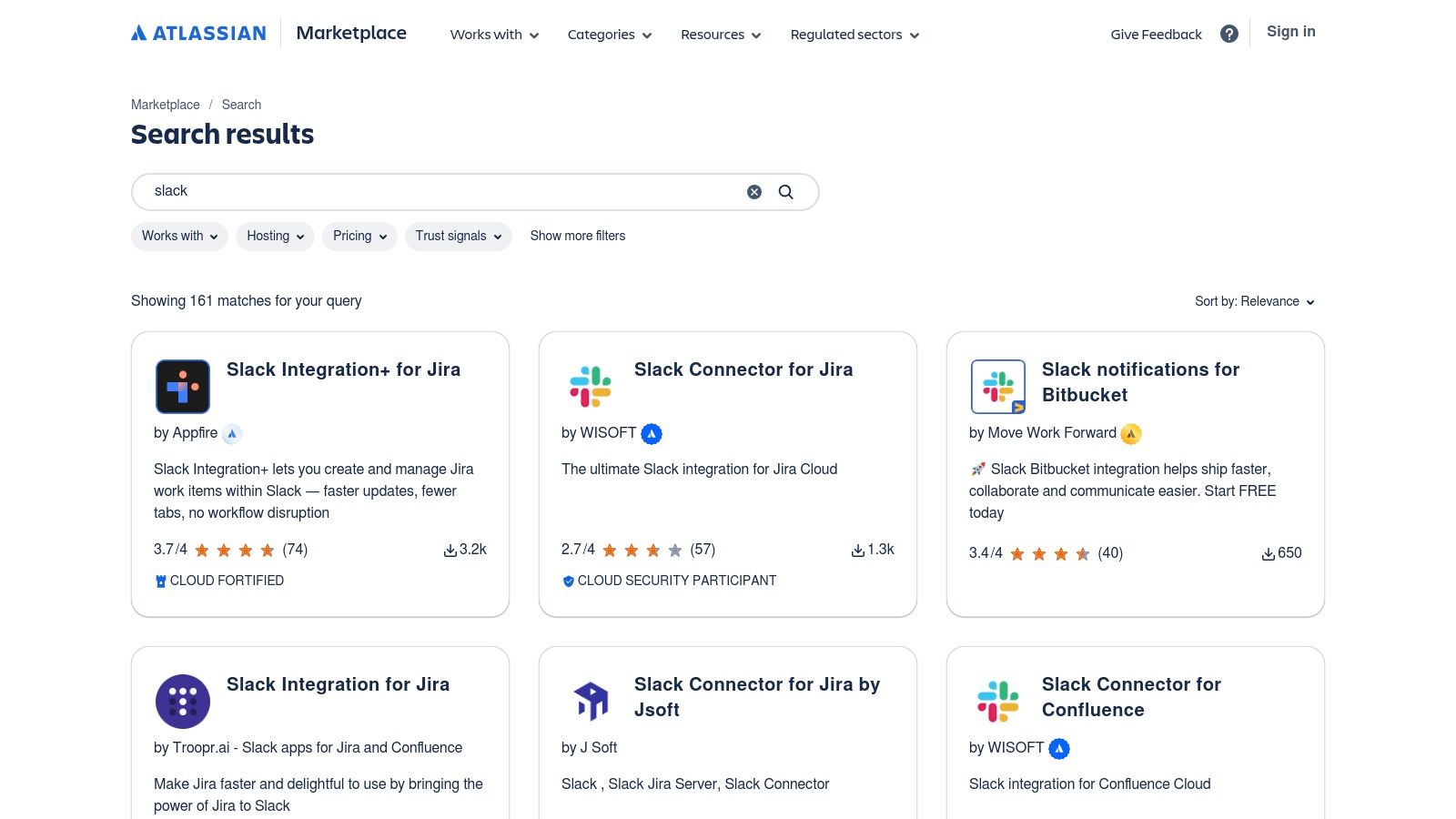Clear the search field with X icon

[x=754, y=192]
